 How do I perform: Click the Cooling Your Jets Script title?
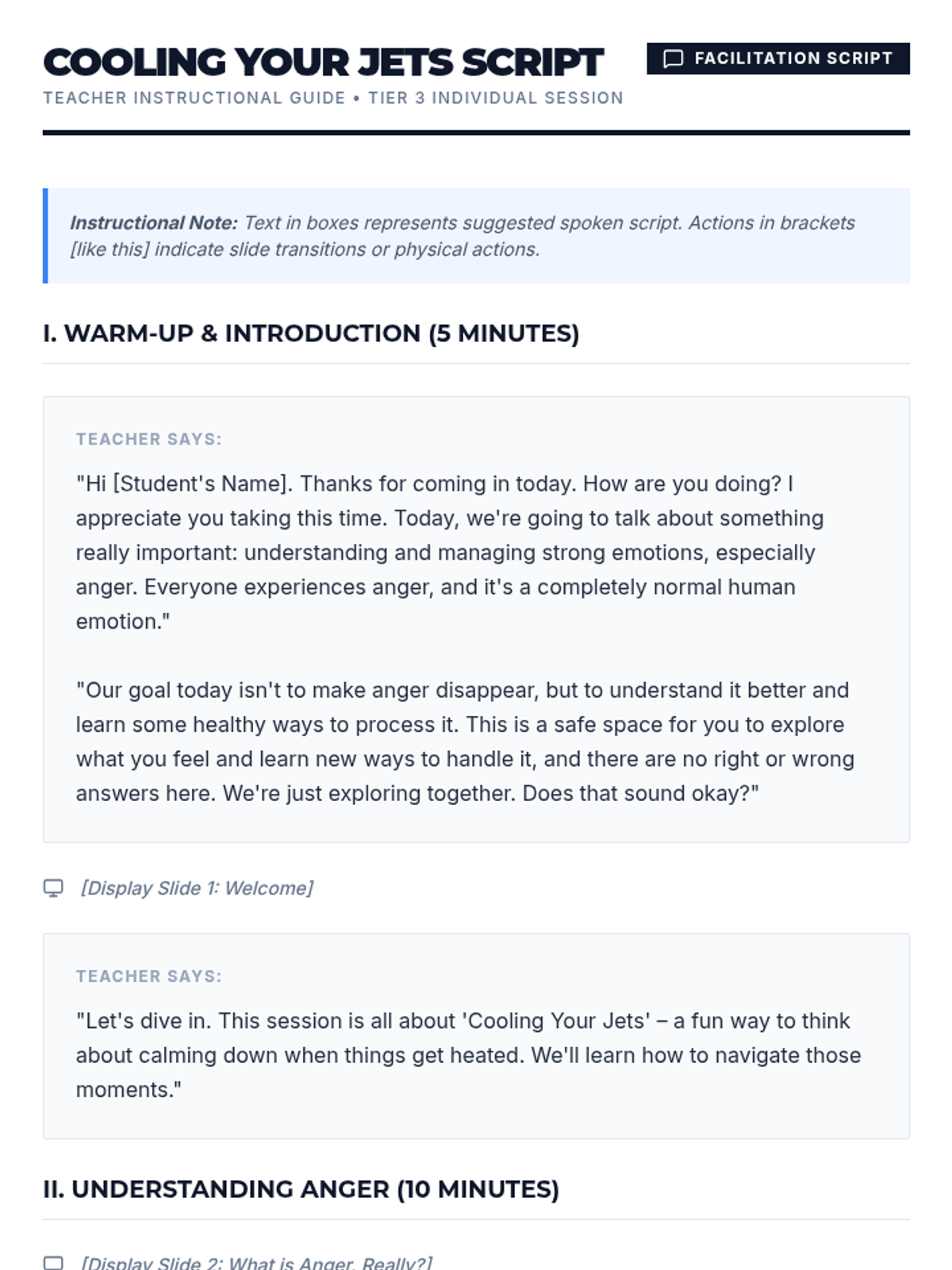pyautogui.click(x=323, y=63)
